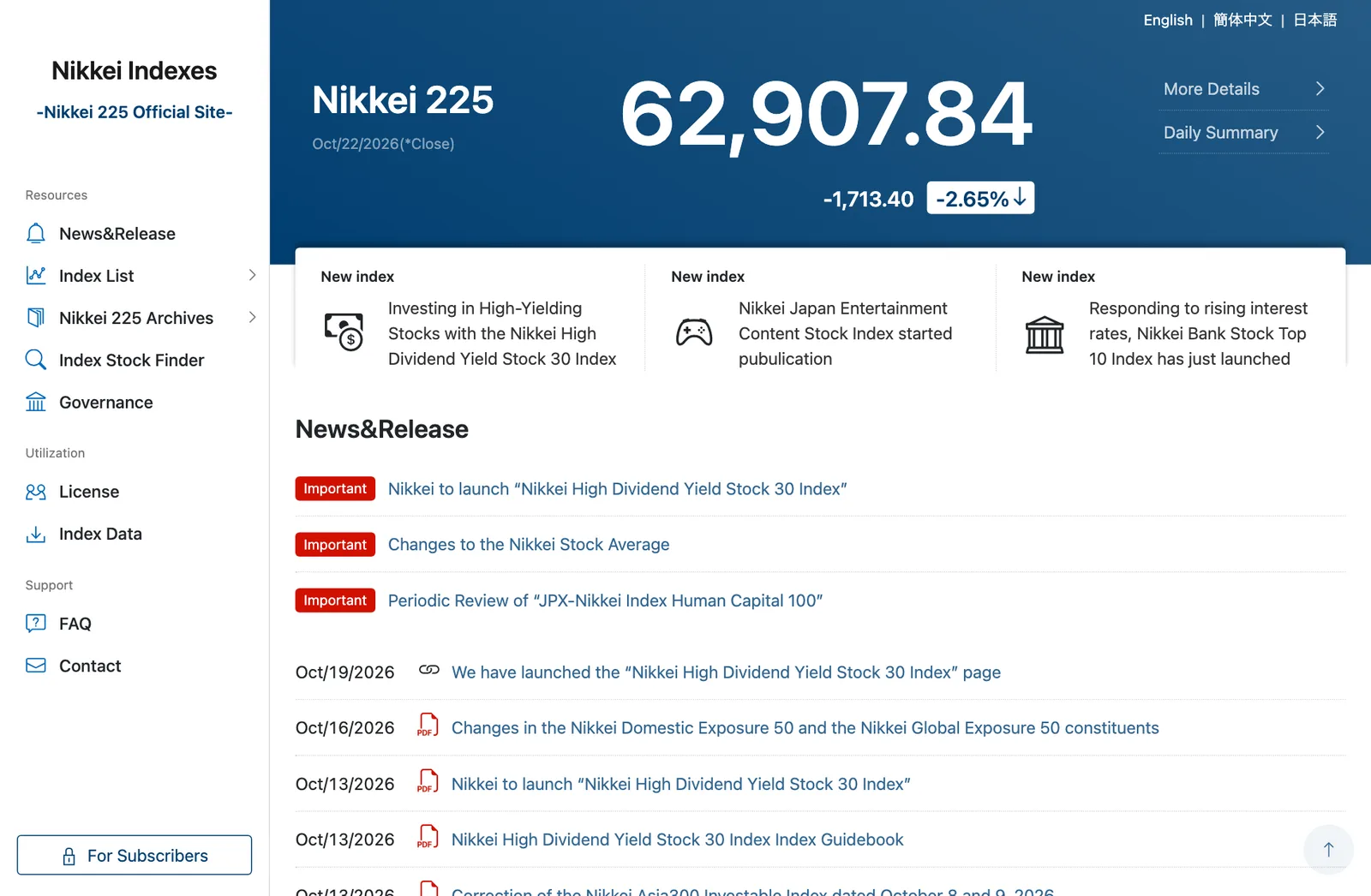Click the bank icon on Bank Stock card
This screenshot has width=1371, height=896.
(x=1045, y=334)
